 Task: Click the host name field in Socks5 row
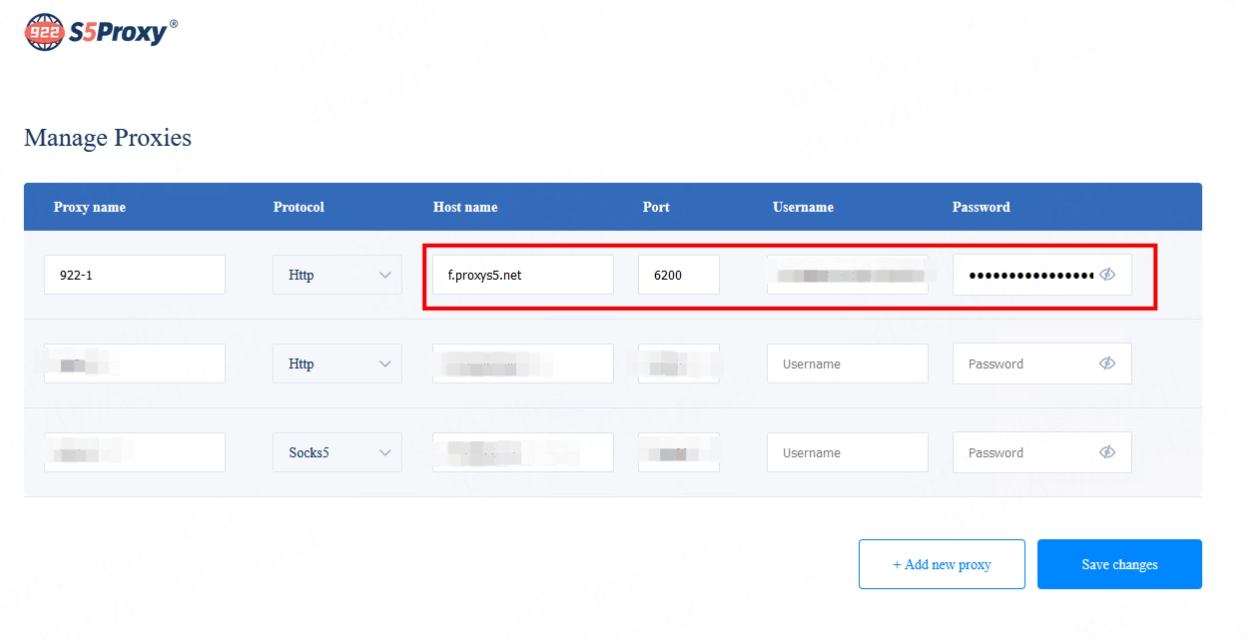point(522,452)
